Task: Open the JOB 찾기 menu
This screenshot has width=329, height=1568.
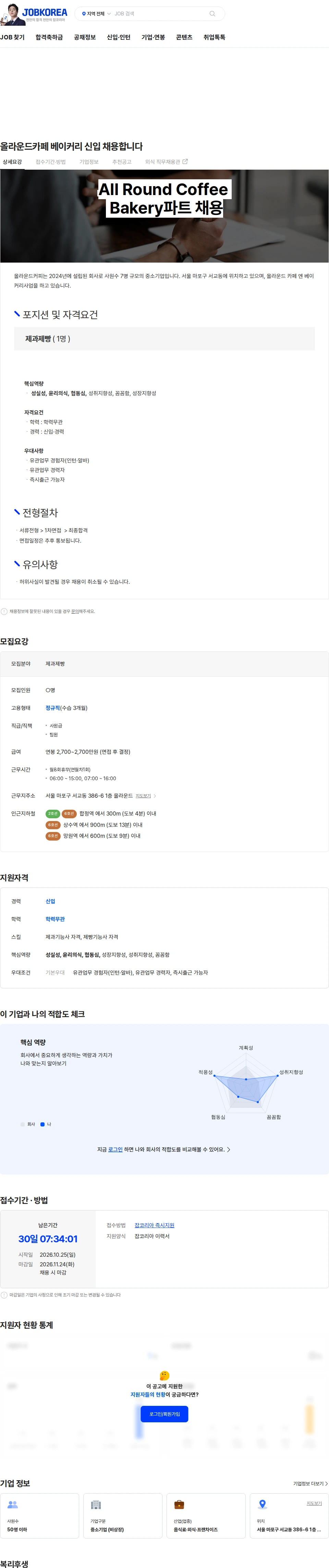Action: point(12,37)
